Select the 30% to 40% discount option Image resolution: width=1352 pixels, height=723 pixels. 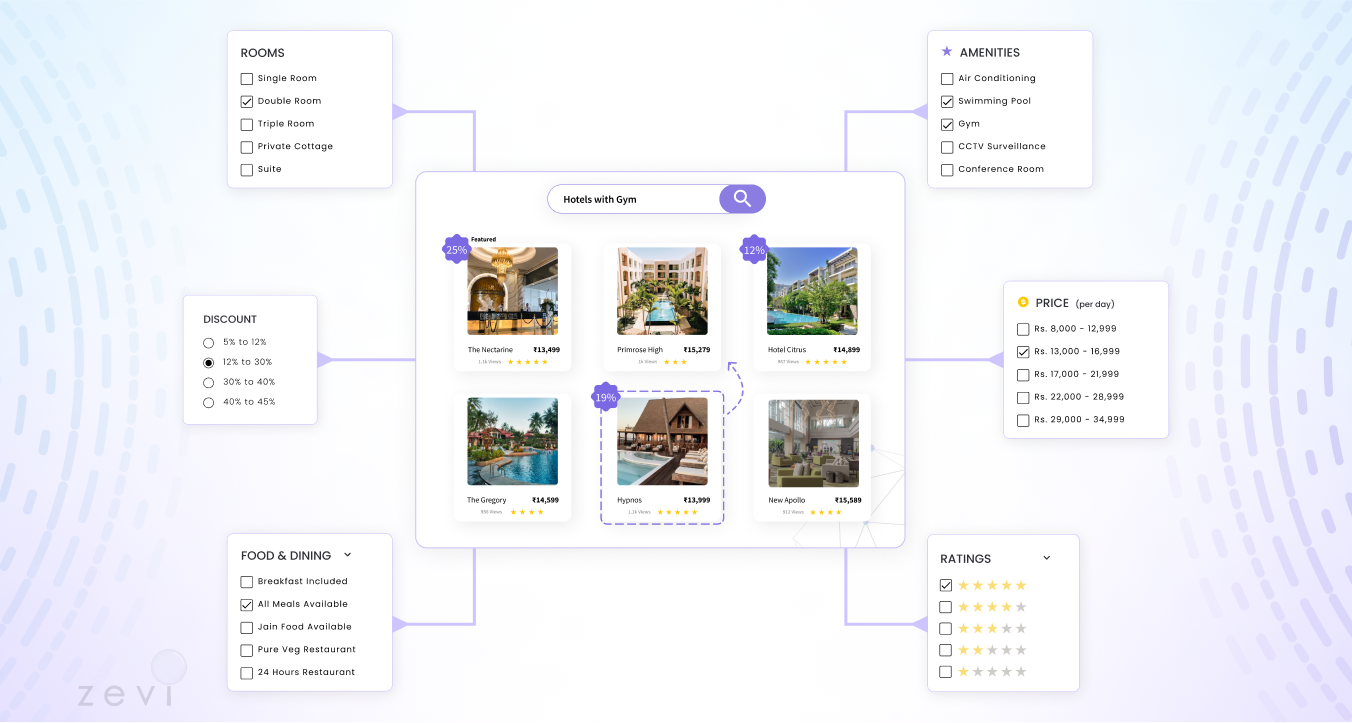[x=208, y=381]
